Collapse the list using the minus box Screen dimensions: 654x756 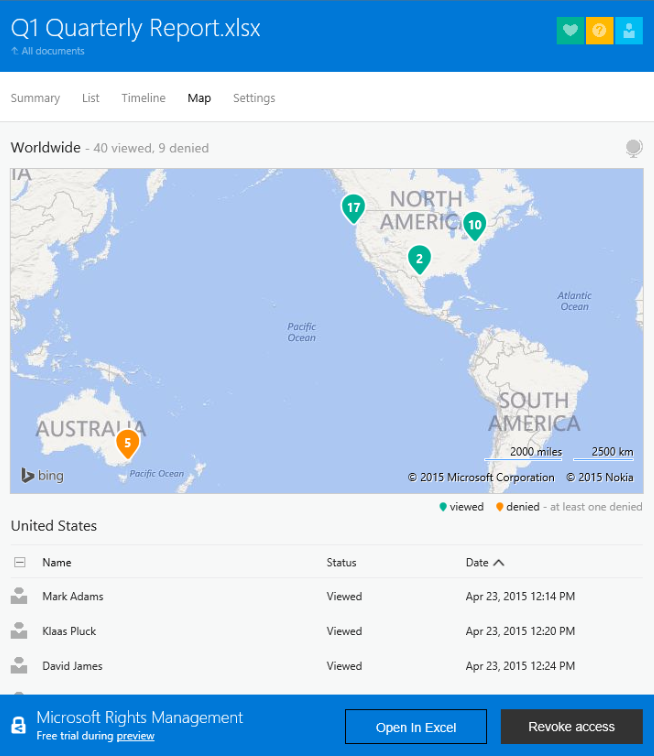pos(19,562)
